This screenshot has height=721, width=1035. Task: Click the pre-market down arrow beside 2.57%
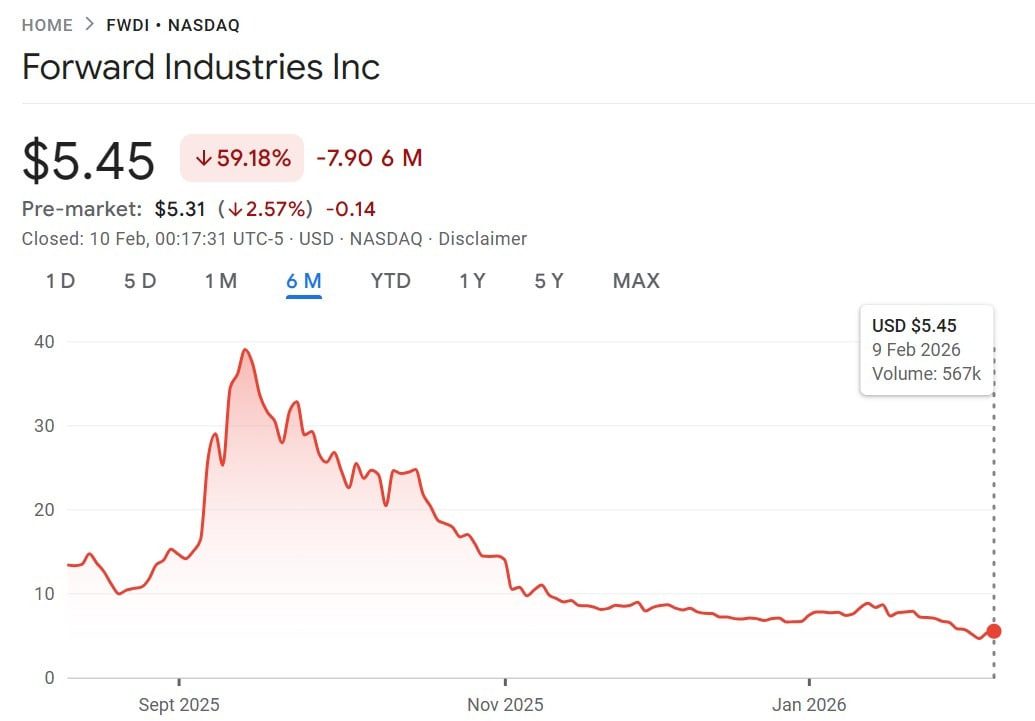pos(236,209)
